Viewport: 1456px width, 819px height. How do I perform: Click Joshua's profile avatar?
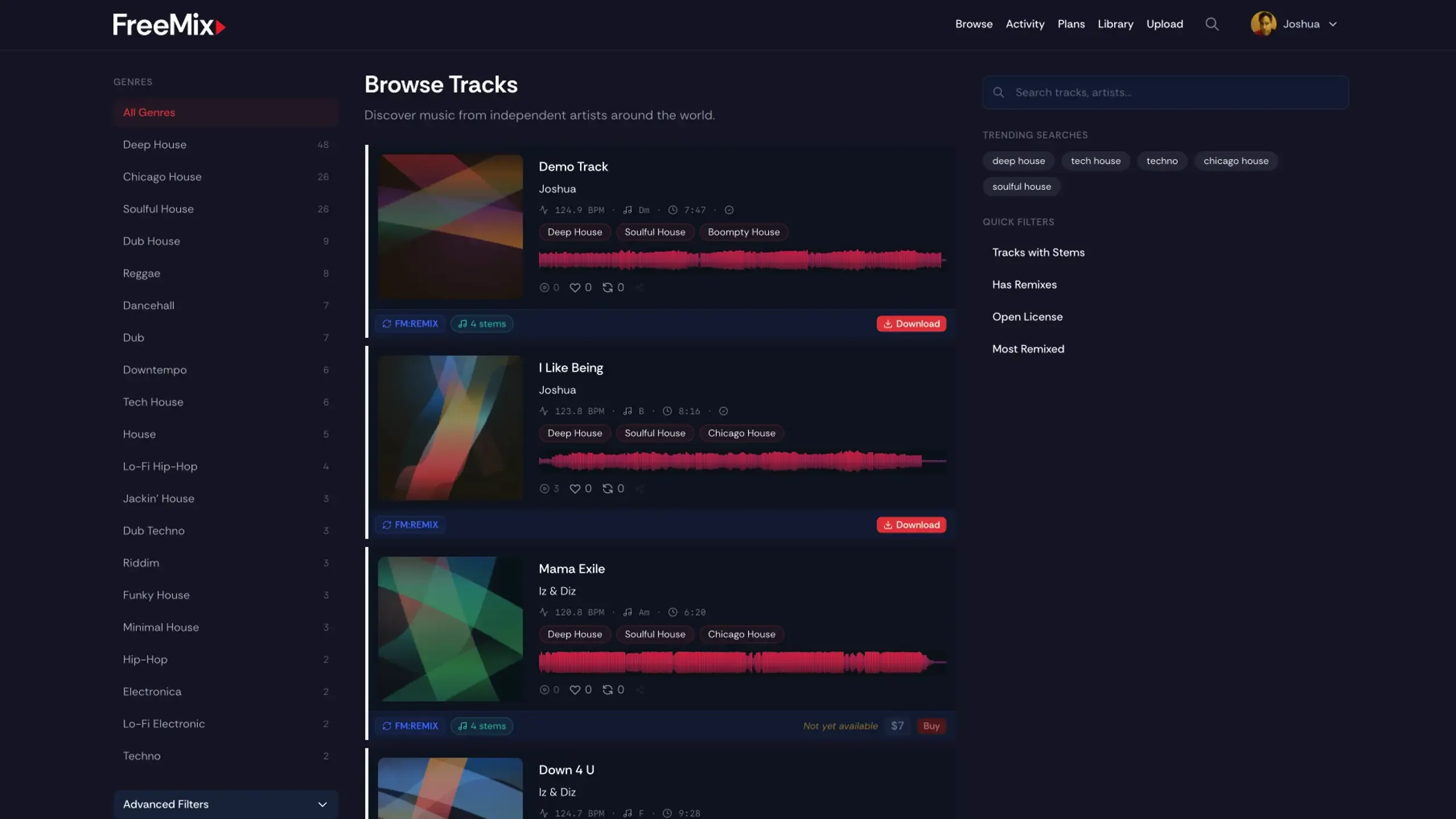(x=1263, y=24)
